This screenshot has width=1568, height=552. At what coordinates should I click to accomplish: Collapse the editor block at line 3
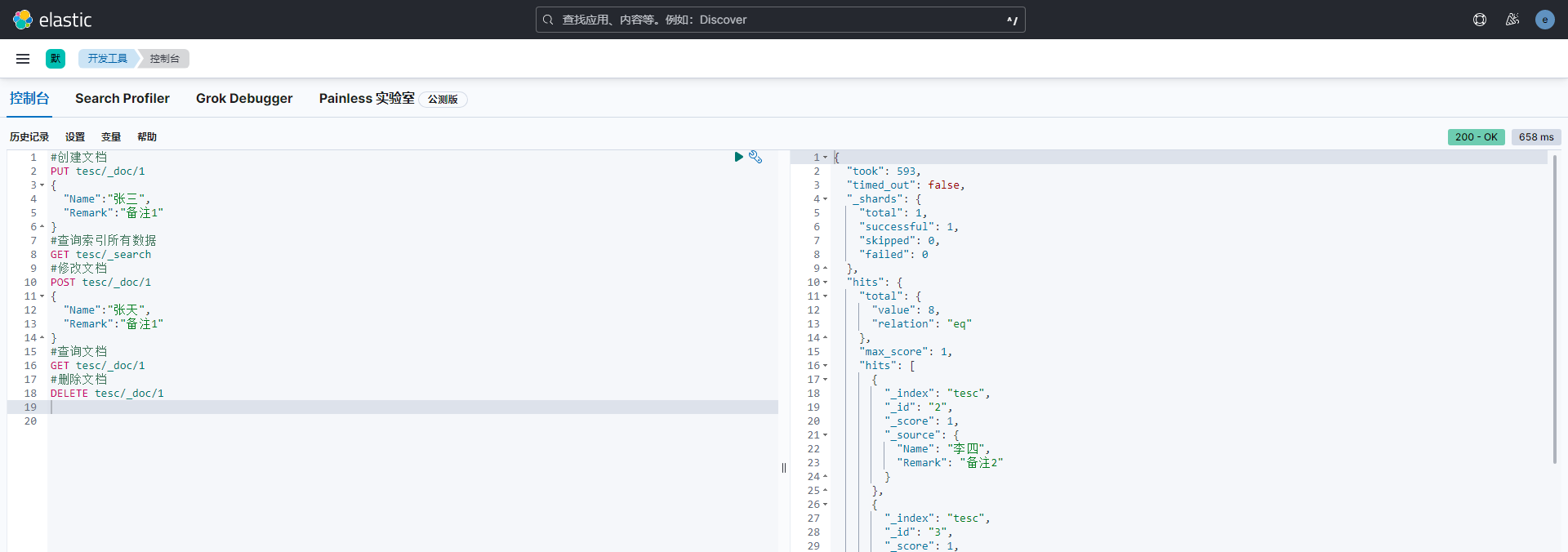pyautogui.click(x=42, y=185)
